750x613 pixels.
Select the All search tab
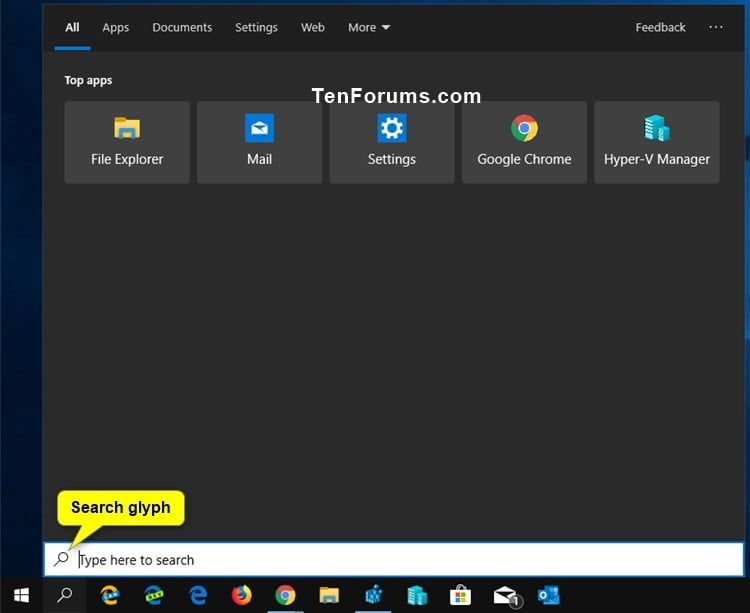72,27
